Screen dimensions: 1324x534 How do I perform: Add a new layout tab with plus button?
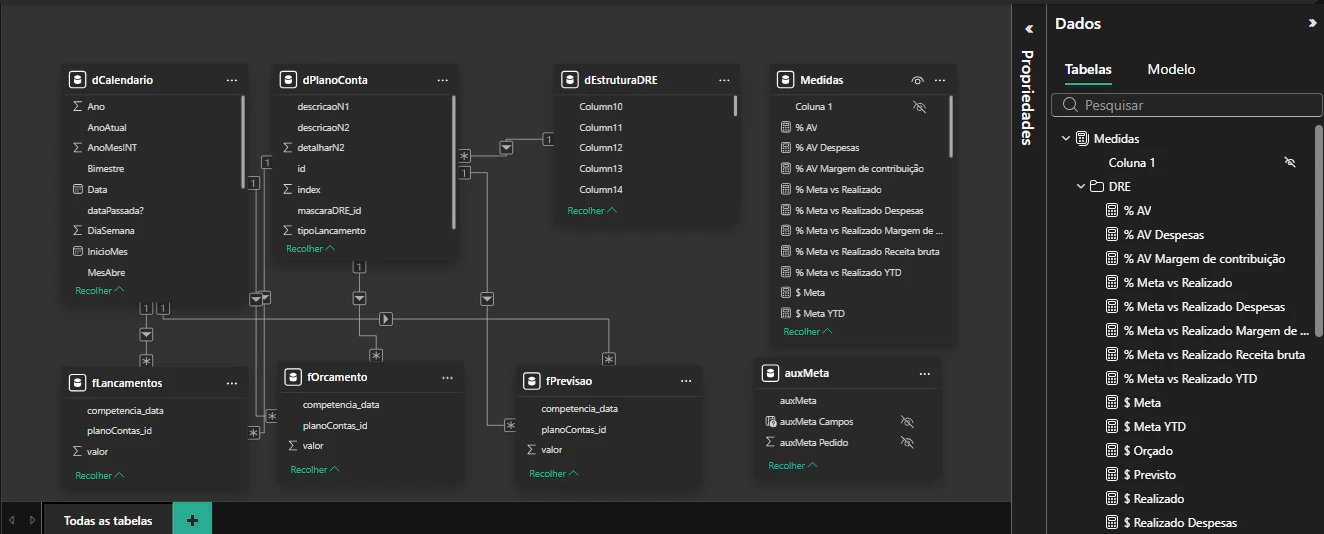pyautogui.click(x=192, y=520)
